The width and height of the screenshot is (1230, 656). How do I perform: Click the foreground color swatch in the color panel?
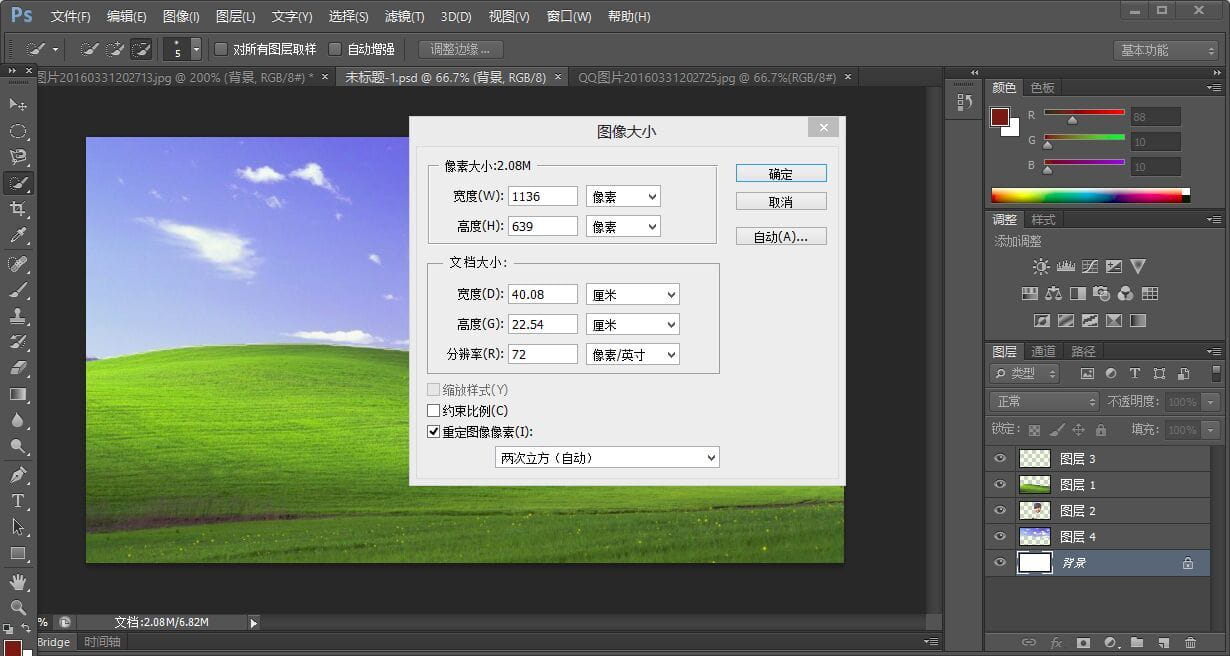[1000, 117]
